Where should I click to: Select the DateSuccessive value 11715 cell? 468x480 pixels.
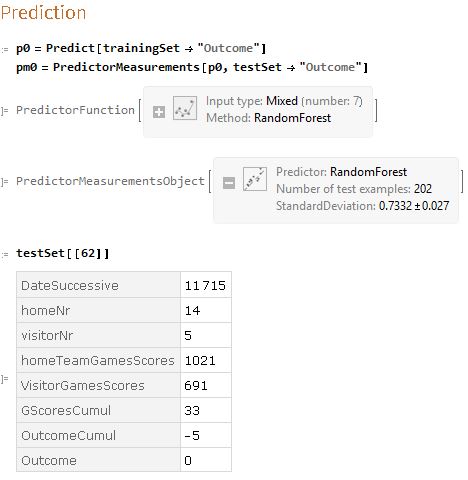coord(206,285)
